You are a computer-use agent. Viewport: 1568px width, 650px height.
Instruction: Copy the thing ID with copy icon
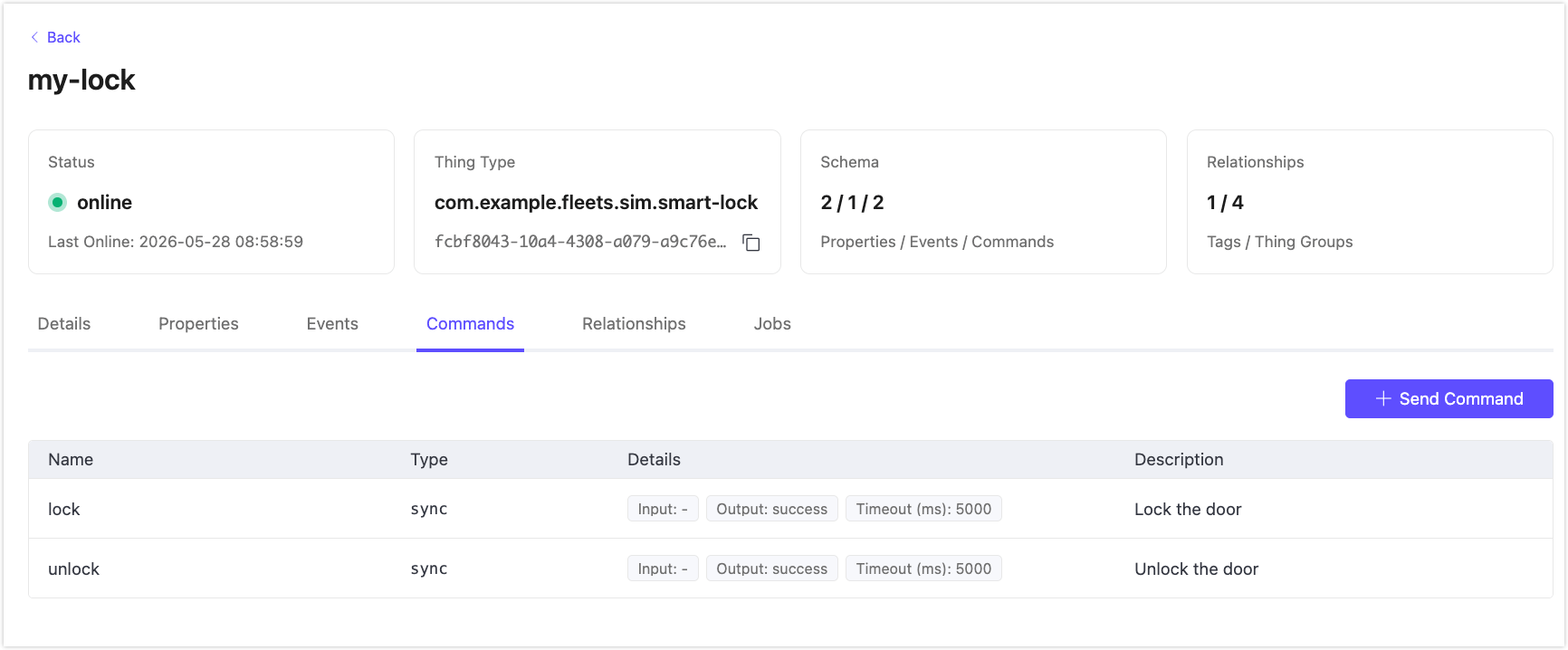[751, 243]
